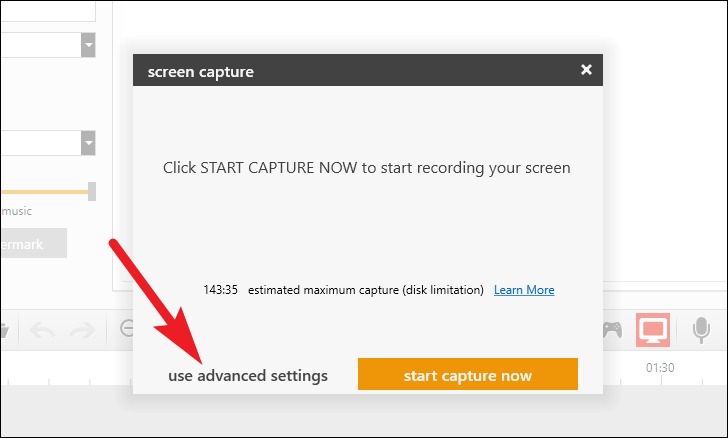Click the 01:30 marker on timeline
Image resolution: width=728 pixels, height=438 pixels.
(660, 367)
